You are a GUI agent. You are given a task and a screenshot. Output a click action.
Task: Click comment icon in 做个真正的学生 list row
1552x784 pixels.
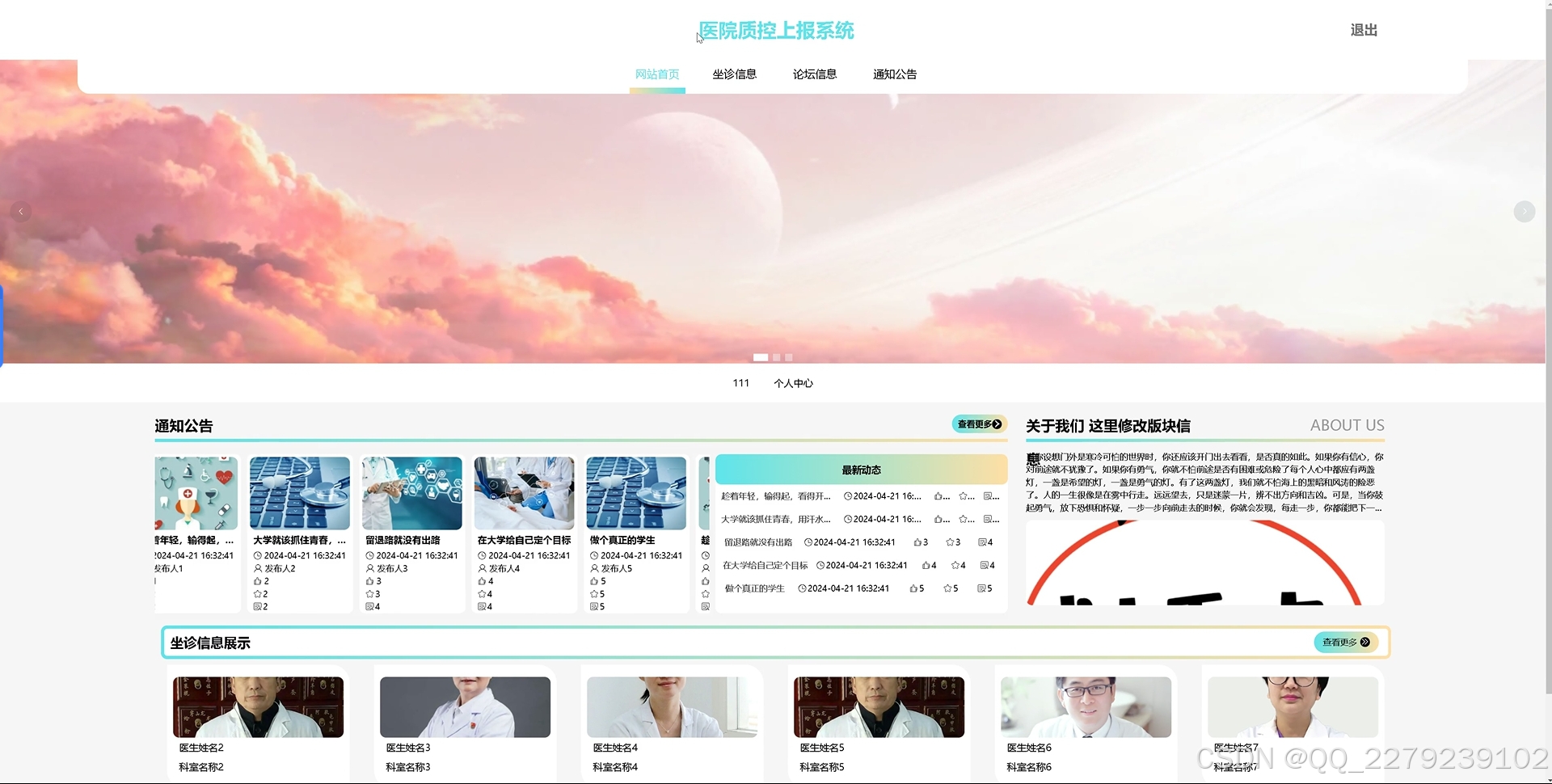981,588
